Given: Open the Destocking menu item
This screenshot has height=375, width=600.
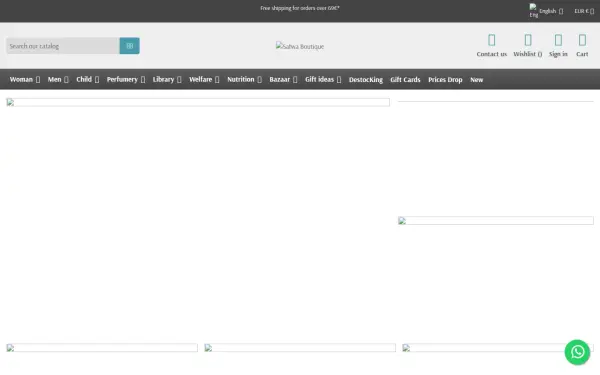Looking at the screenshot, I should click(x=366, y=80).
